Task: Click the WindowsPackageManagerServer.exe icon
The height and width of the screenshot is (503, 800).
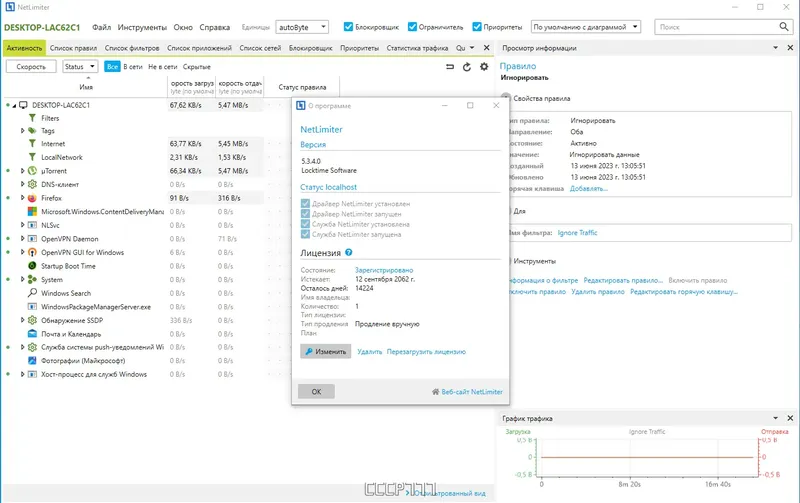Action: tap(32, 307)
